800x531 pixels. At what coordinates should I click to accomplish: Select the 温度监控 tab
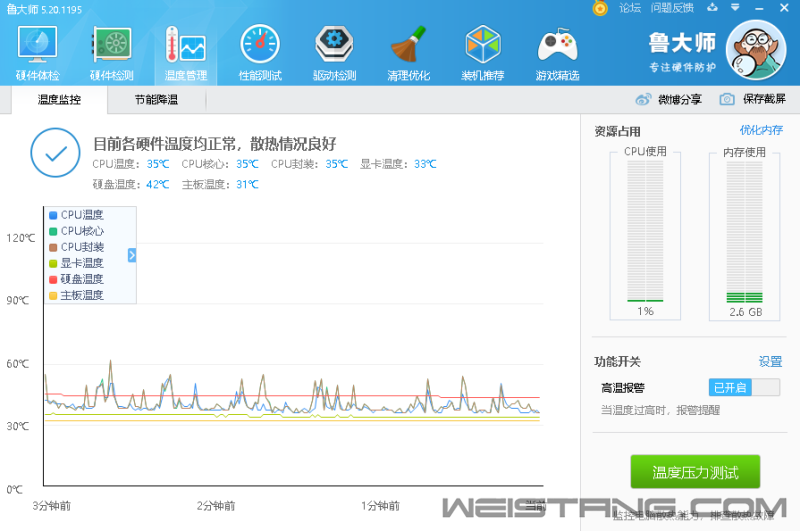(59, 100)
